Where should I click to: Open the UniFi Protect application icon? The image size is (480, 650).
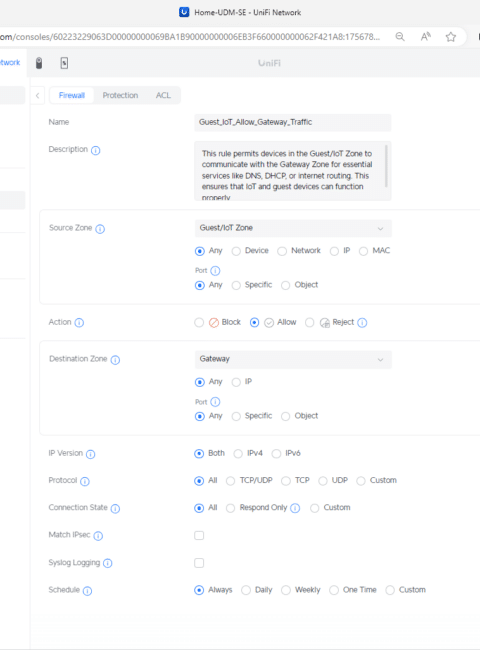point(64,63)
